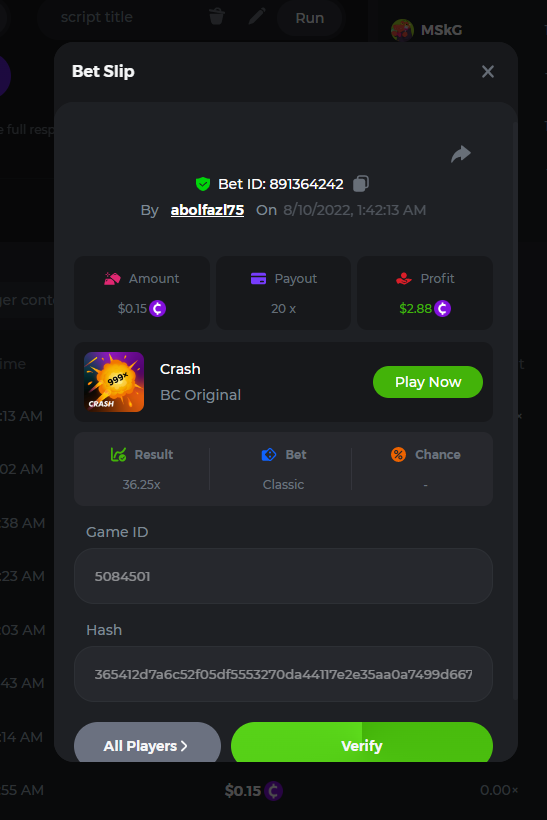
Task: Expand All Players list
Action: coord(147,742)
